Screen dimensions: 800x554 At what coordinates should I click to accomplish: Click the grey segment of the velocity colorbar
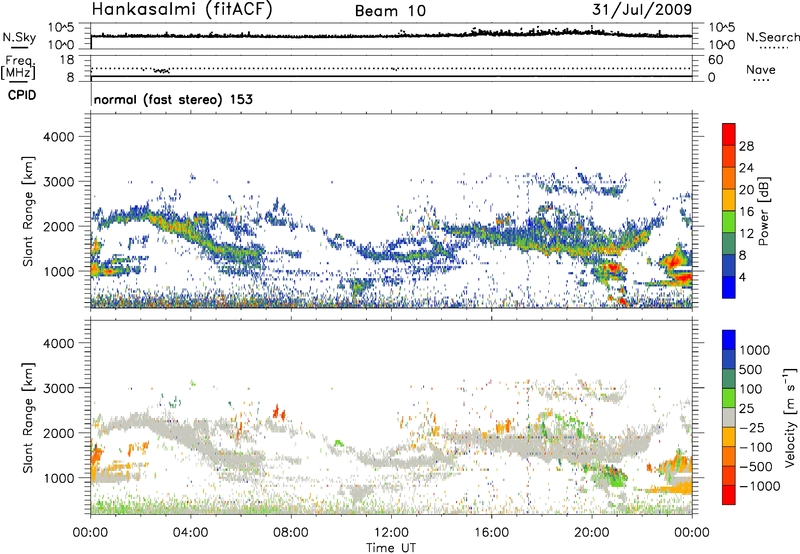pos(729,417)
